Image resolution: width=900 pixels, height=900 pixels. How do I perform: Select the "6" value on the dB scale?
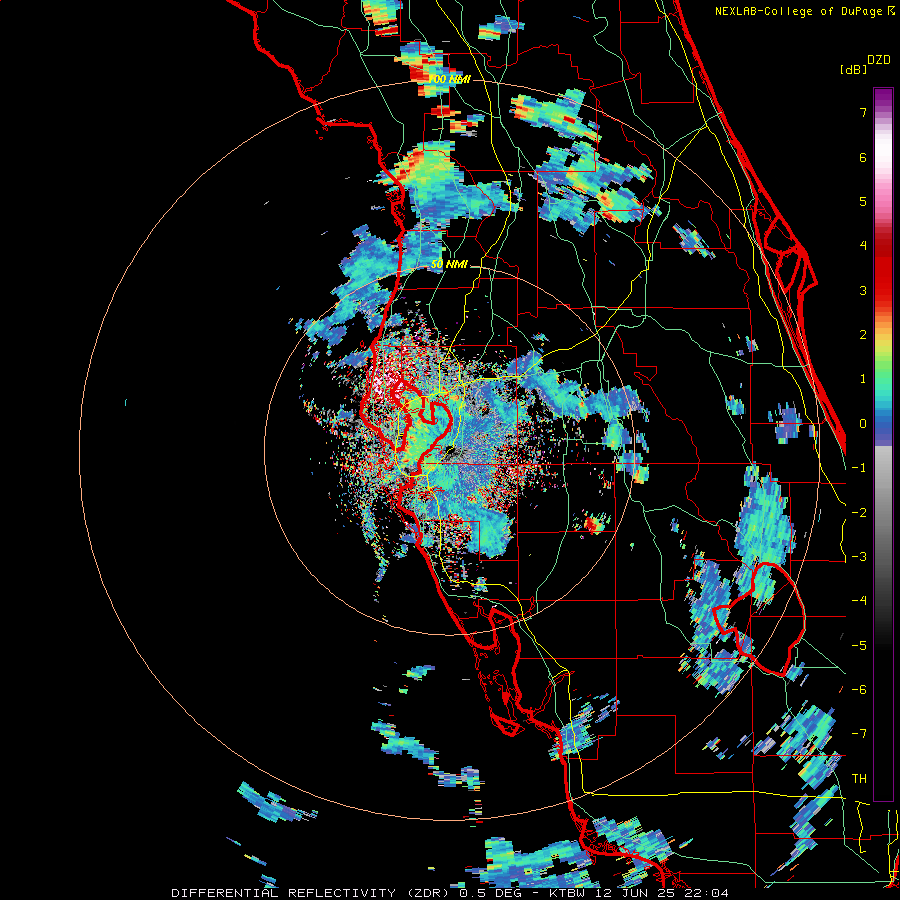point(863,157)
